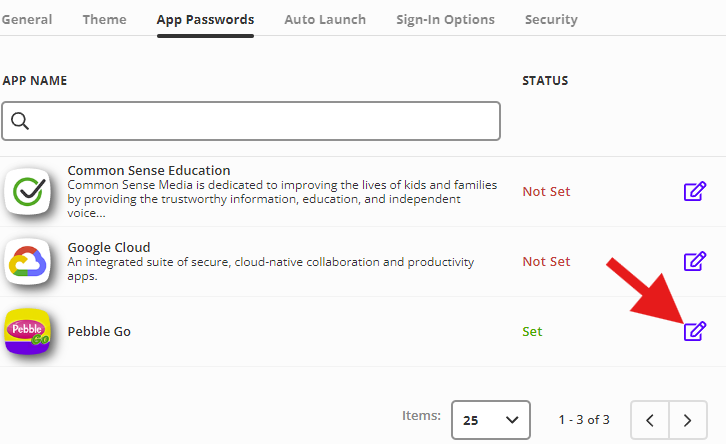Click the Pebble Go app logo
The height and width of the screenshot is (444, 726).
tap(27, 332)
